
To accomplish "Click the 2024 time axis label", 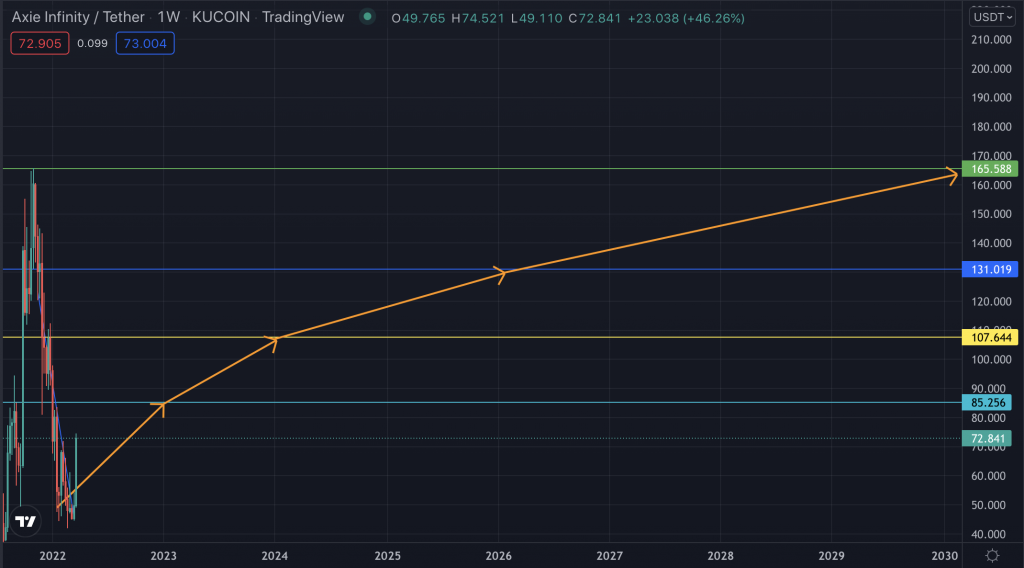I will pyautogui.click(x=274, y=556).
